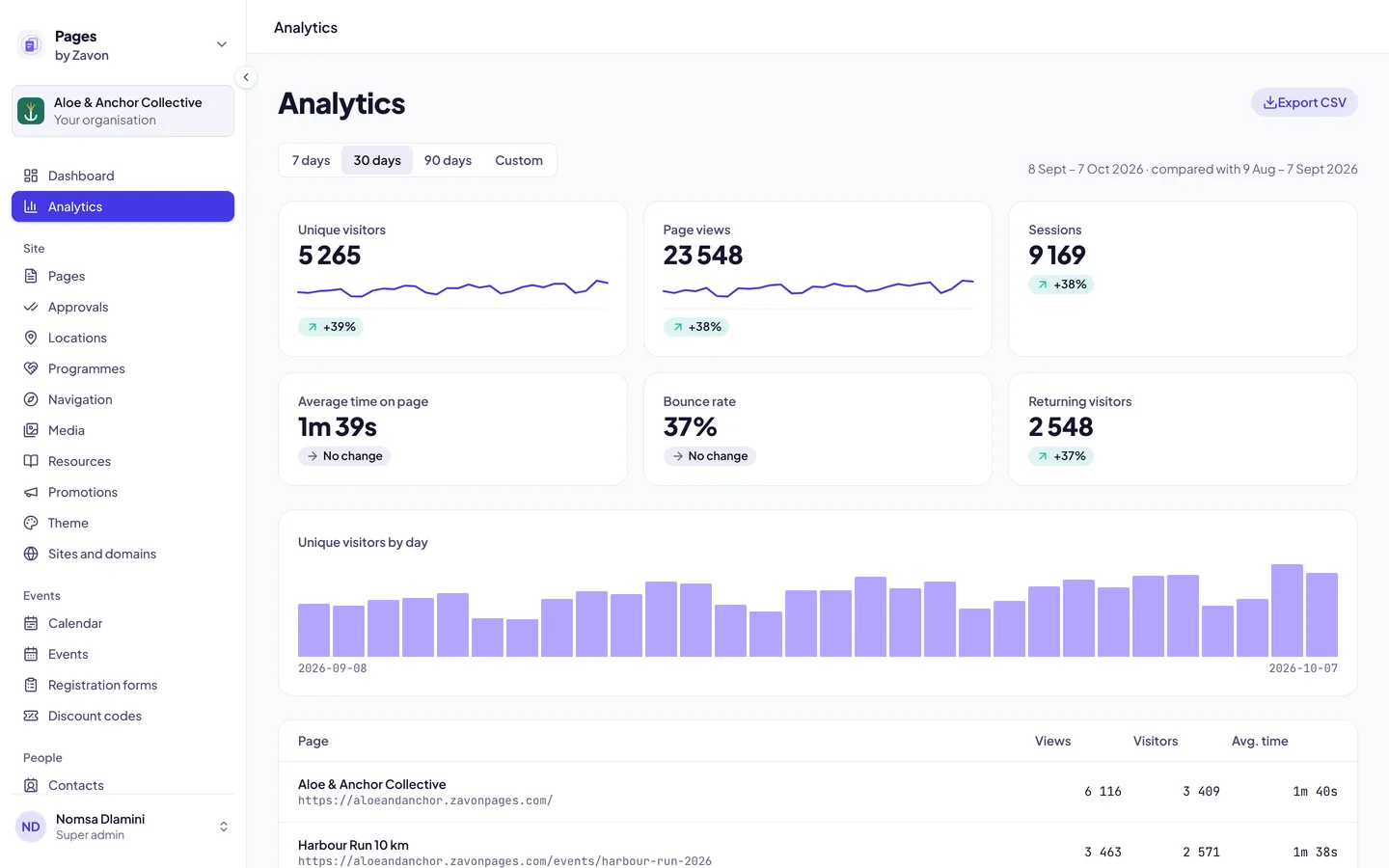Click the Bounce rate No change badge
Viewport: 1389px width, 868px height.
pos(709,456)
